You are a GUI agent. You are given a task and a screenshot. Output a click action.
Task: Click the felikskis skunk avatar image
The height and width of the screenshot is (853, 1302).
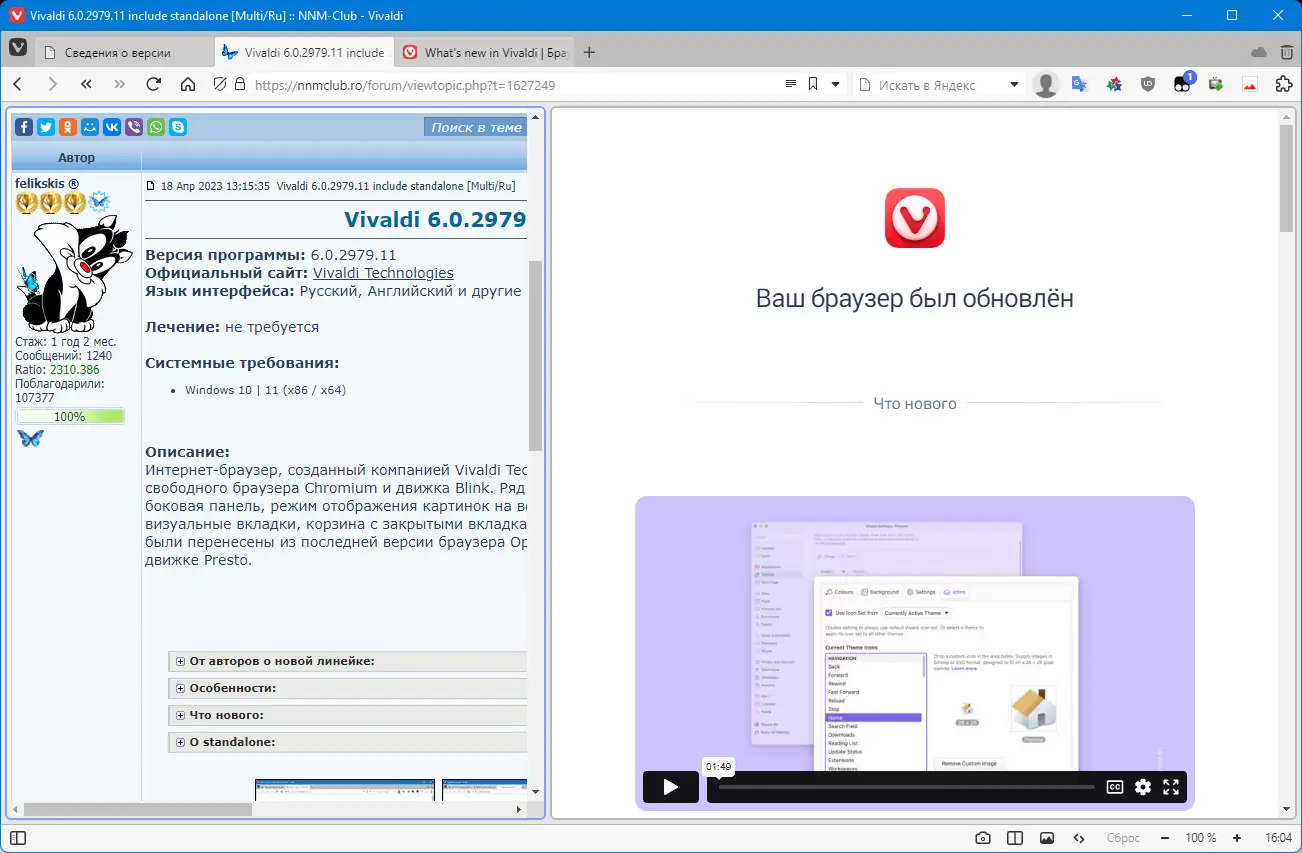pyautogui.click(x=75, y=274)
